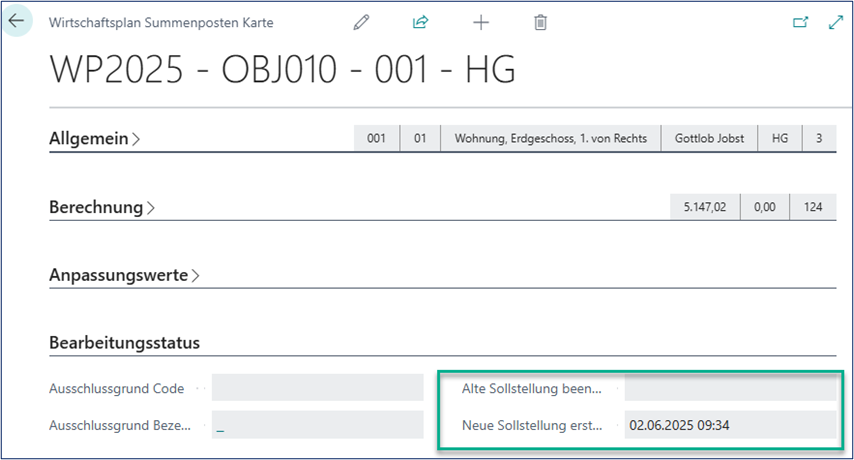This screenshot has width=854, height=460.
Task: Click the Neue Sollstellung erstellt date field
Action: click(729, 425)
